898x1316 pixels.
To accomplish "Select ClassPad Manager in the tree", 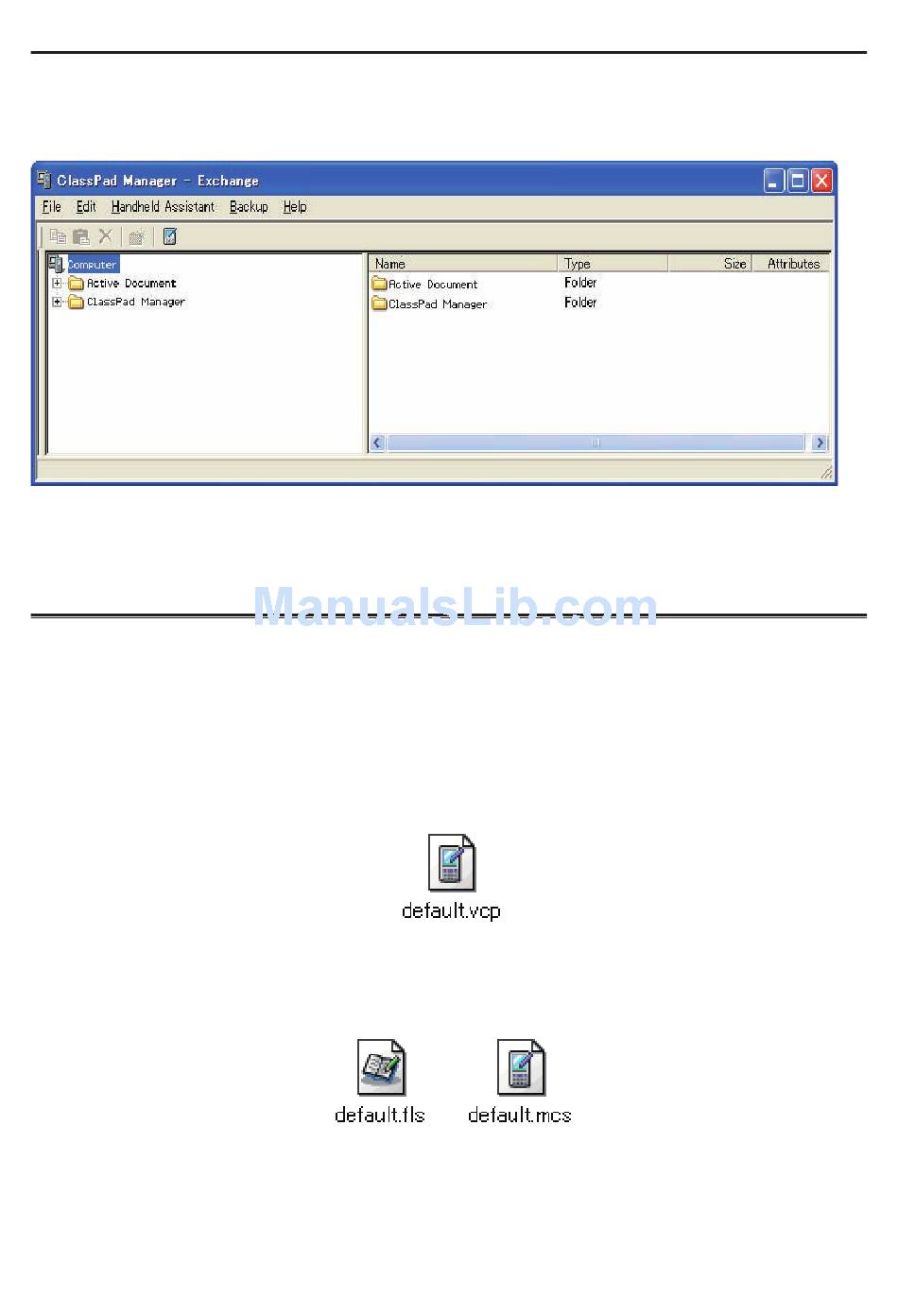I will click(136, 302).
